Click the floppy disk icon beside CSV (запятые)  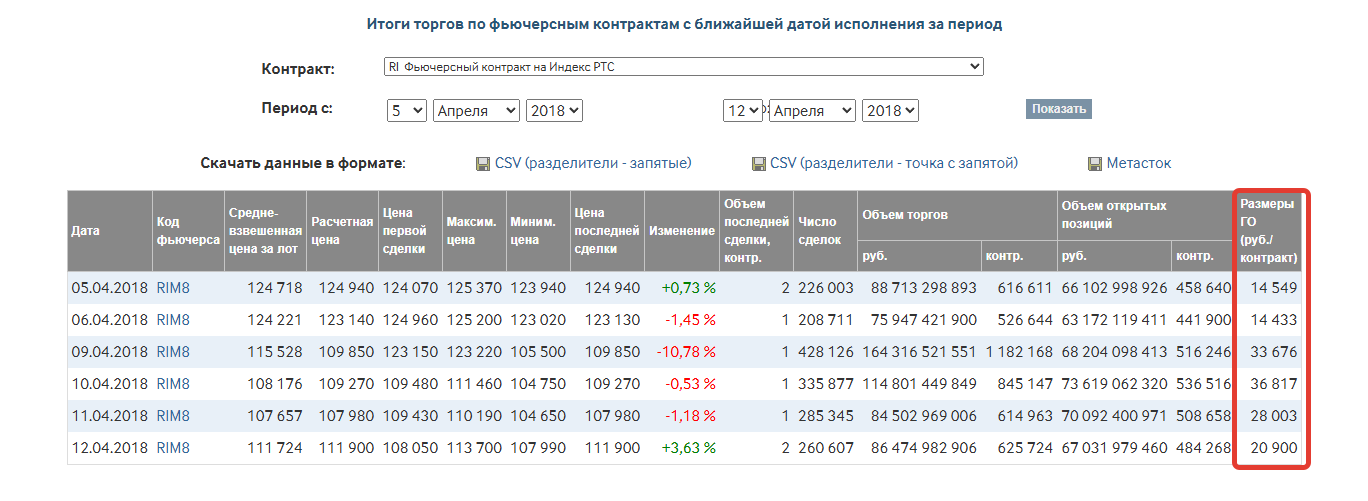click(483, 163)
